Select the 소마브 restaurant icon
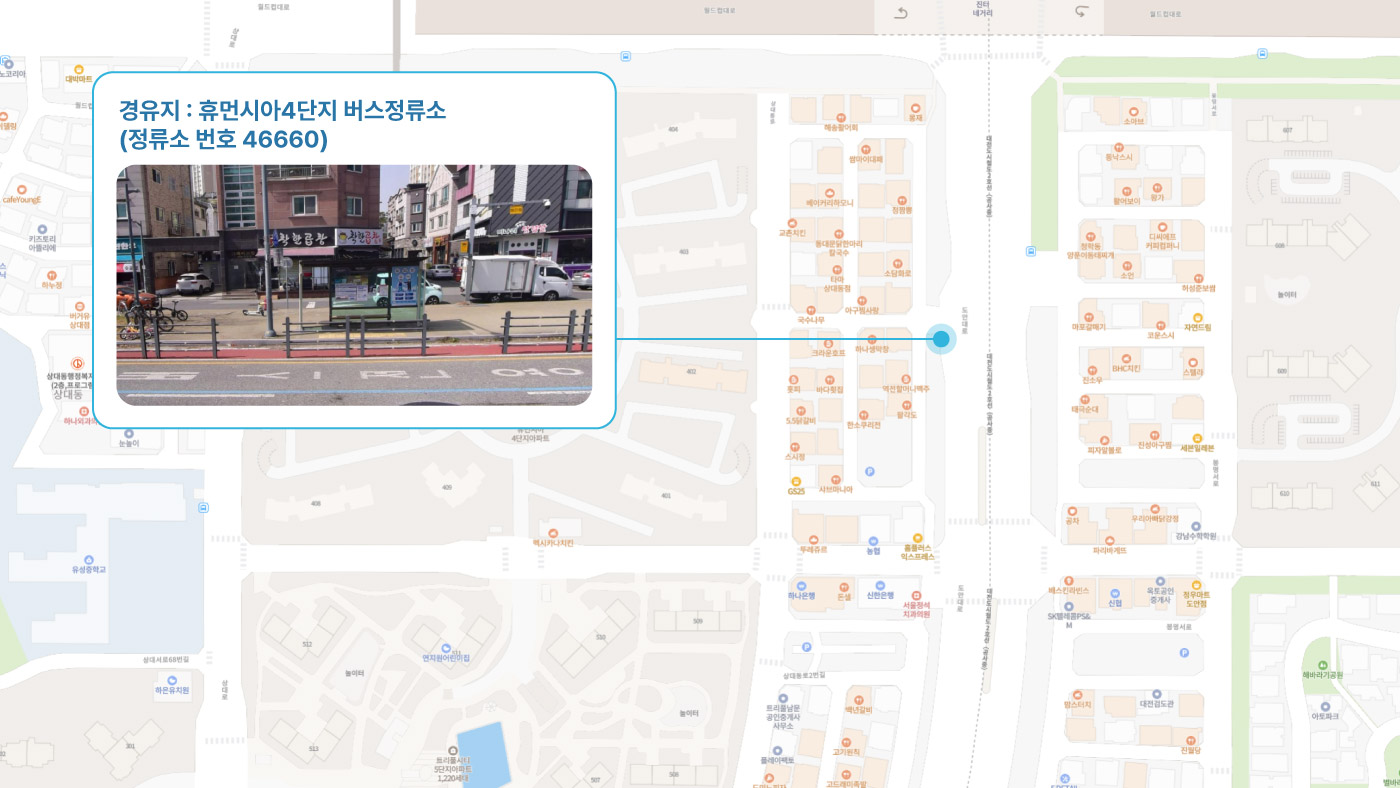This screenshot has width=1400, height=788. coord(1132,111)
